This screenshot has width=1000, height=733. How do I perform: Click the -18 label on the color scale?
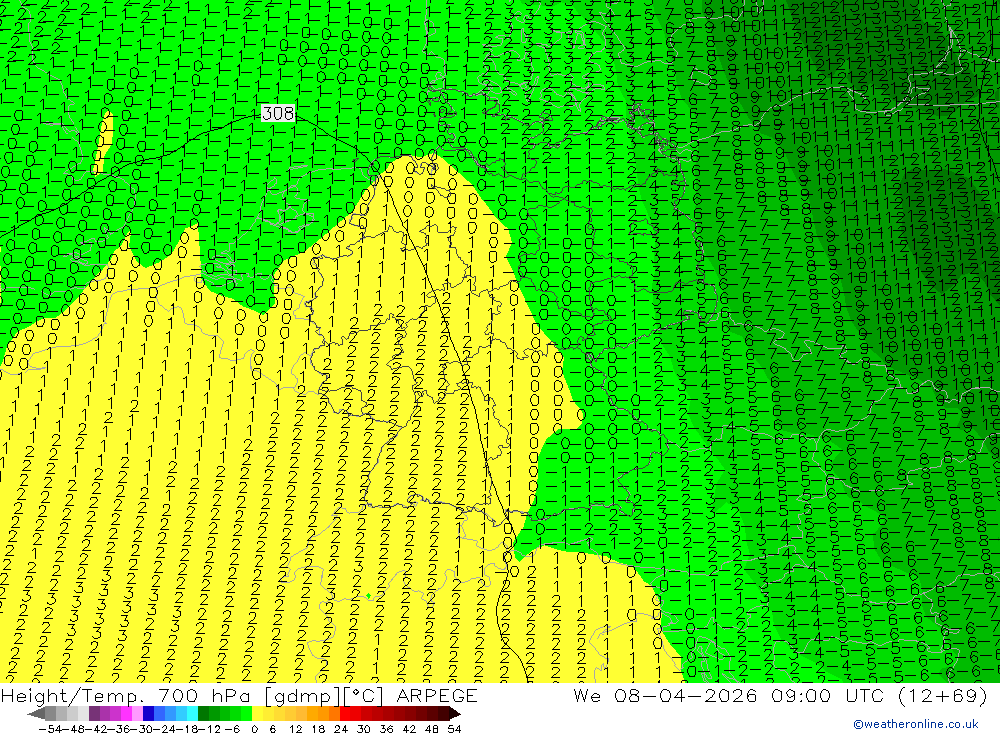pos(186,729)
